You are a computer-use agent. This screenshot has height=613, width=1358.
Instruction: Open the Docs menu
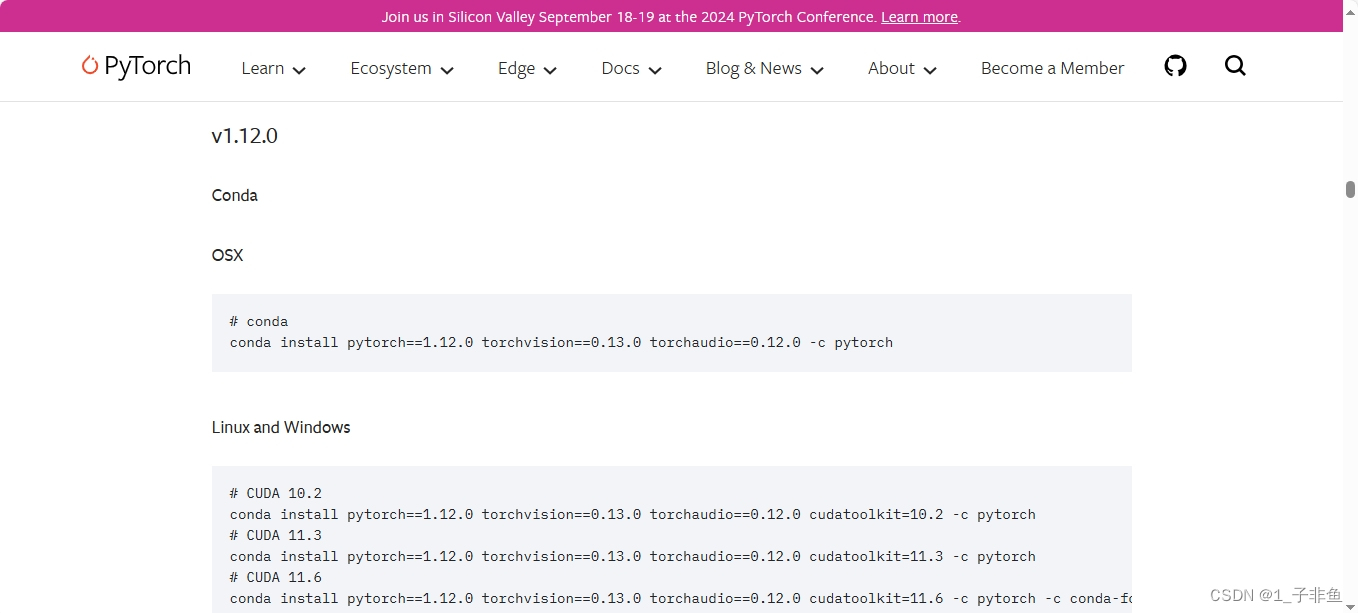pos(620,68)
